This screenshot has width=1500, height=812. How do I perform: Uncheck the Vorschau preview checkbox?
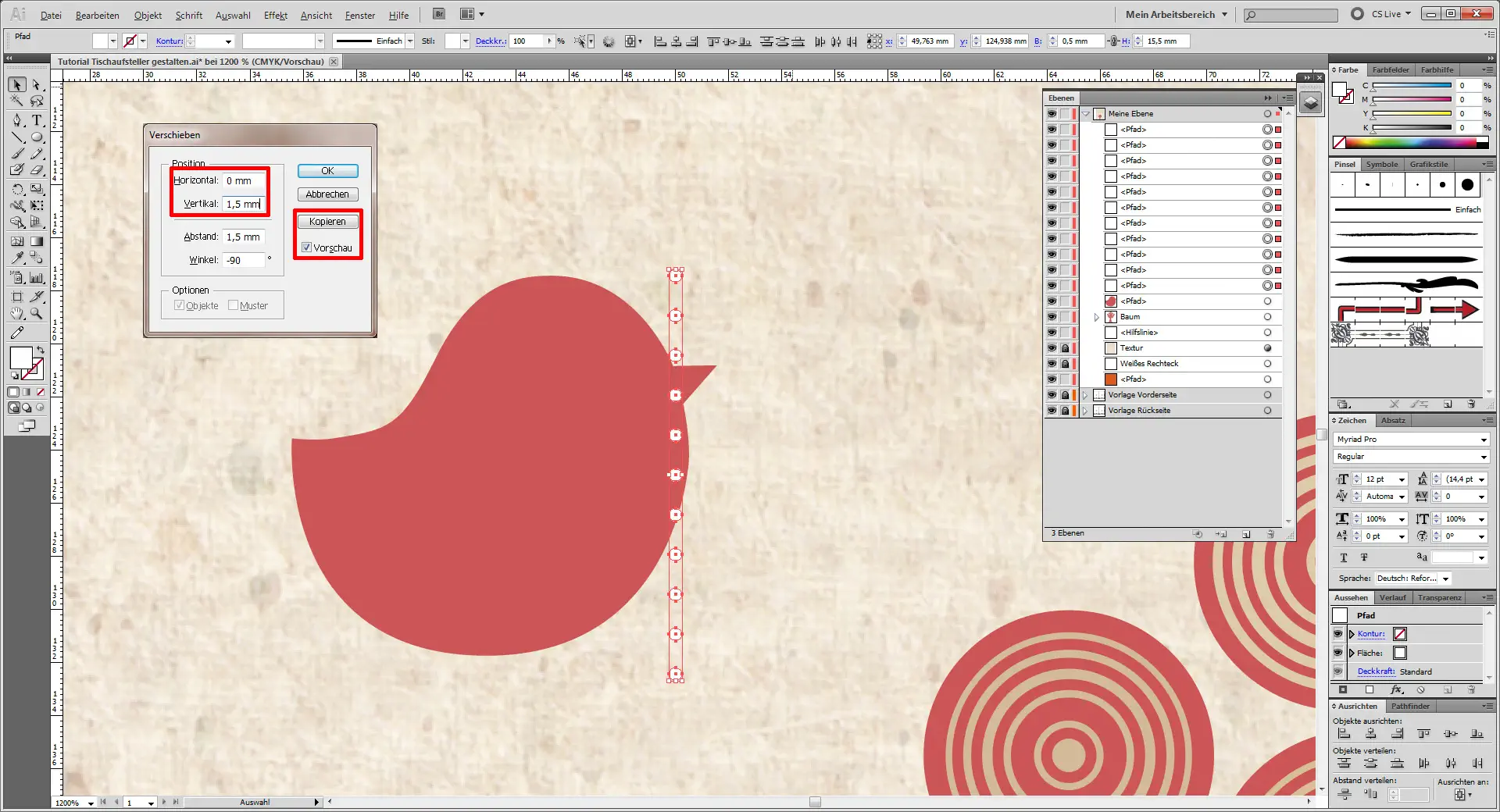pos(307,248)
